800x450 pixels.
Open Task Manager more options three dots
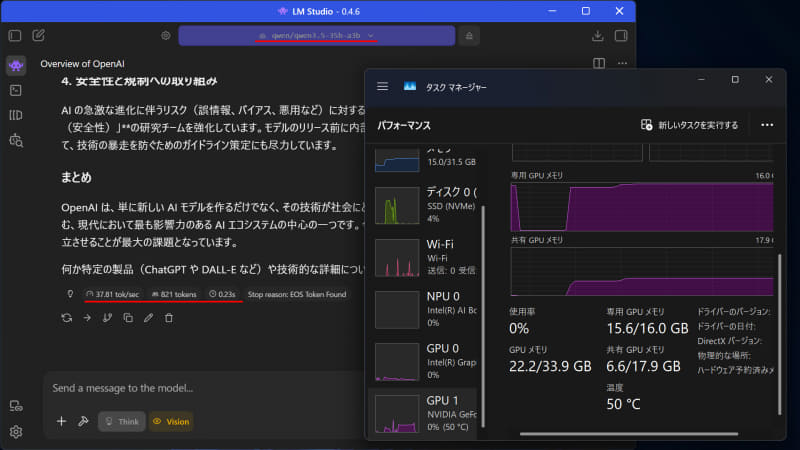pyautogui.click(x=767, y=125)
